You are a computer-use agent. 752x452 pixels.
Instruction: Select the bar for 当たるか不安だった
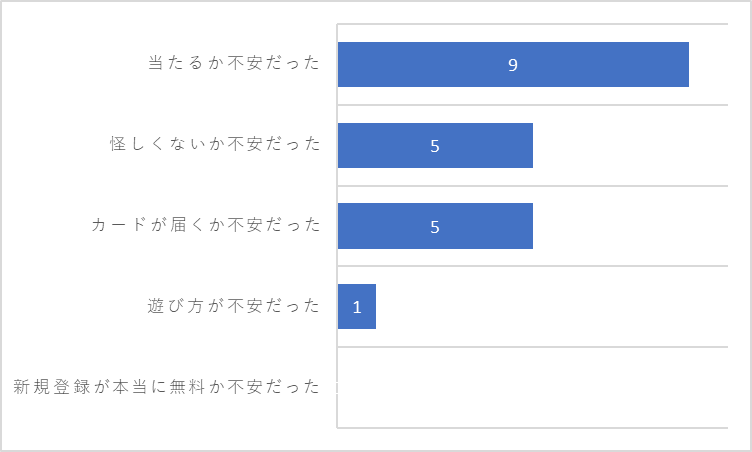(513, 64)
